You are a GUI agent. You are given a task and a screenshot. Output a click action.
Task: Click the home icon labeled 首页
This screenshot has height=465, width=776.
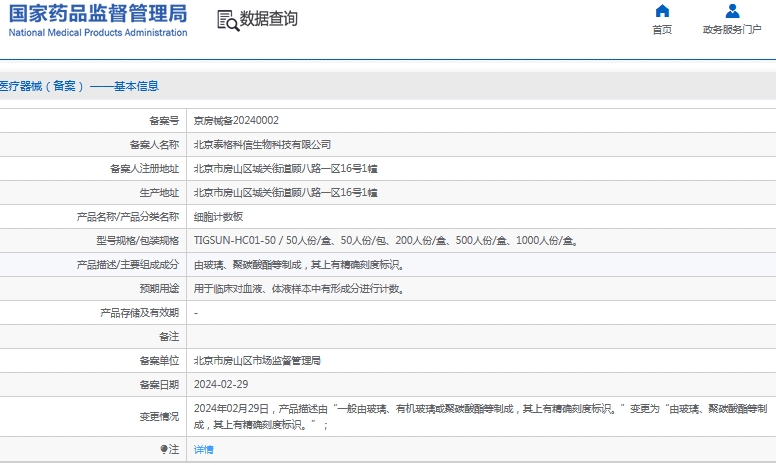pos(662,11)
